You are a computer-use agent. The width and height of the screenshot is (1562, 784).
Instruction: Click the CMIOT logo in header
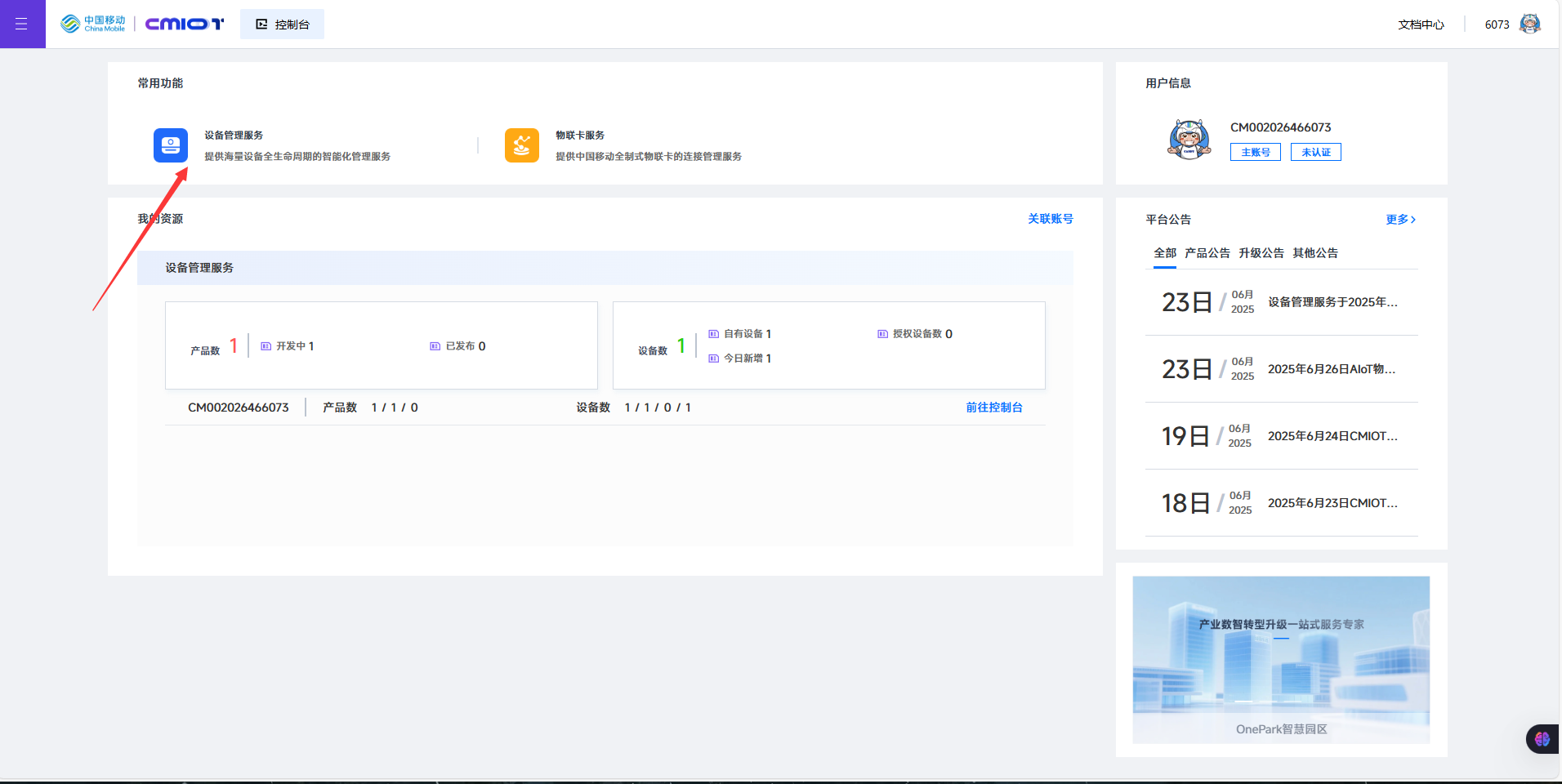tap(185, 24)
